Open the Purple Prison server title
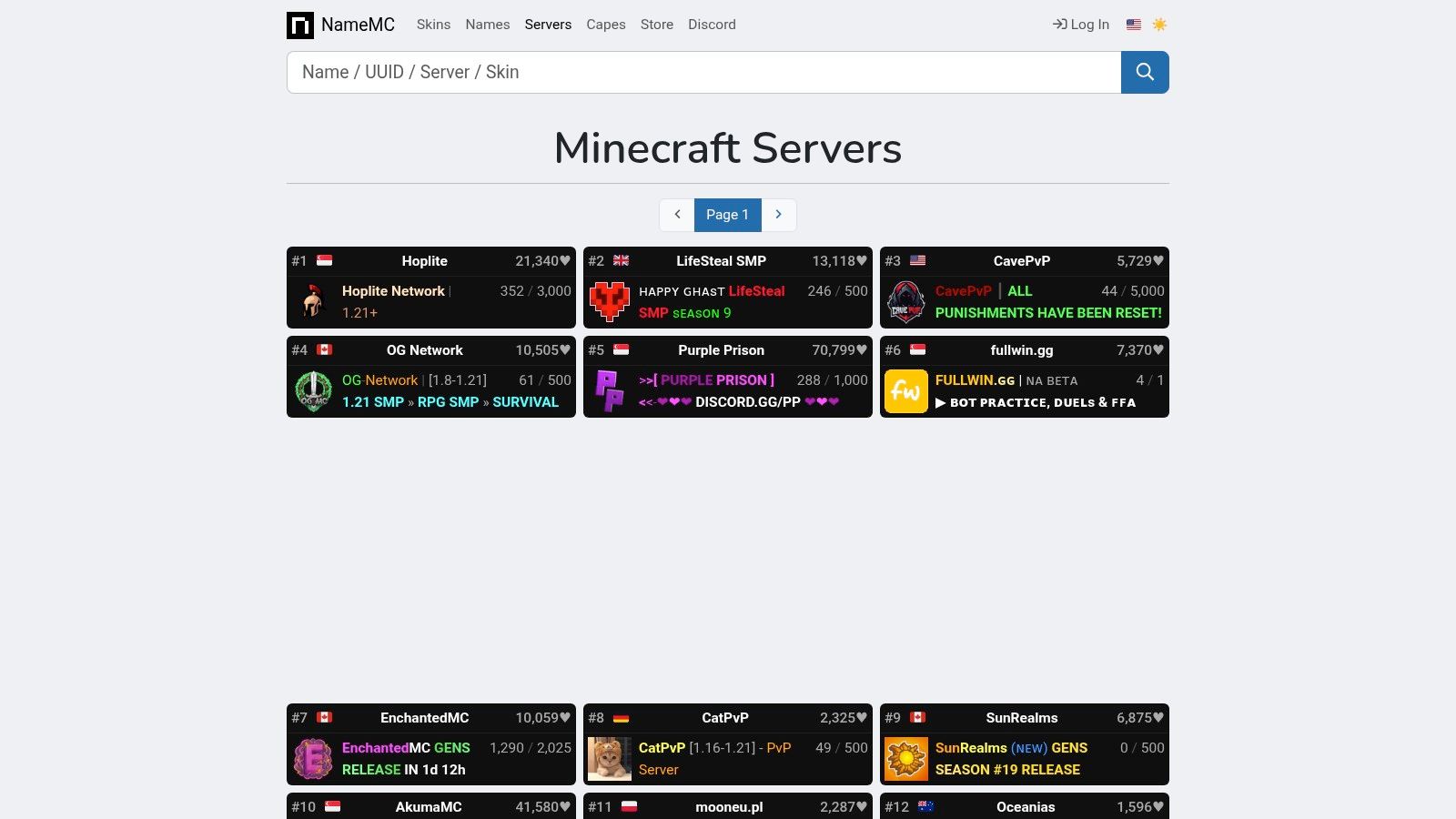The height and width of the screenshot is (819, 1456). pyautogui.click(x=721, y=350)
